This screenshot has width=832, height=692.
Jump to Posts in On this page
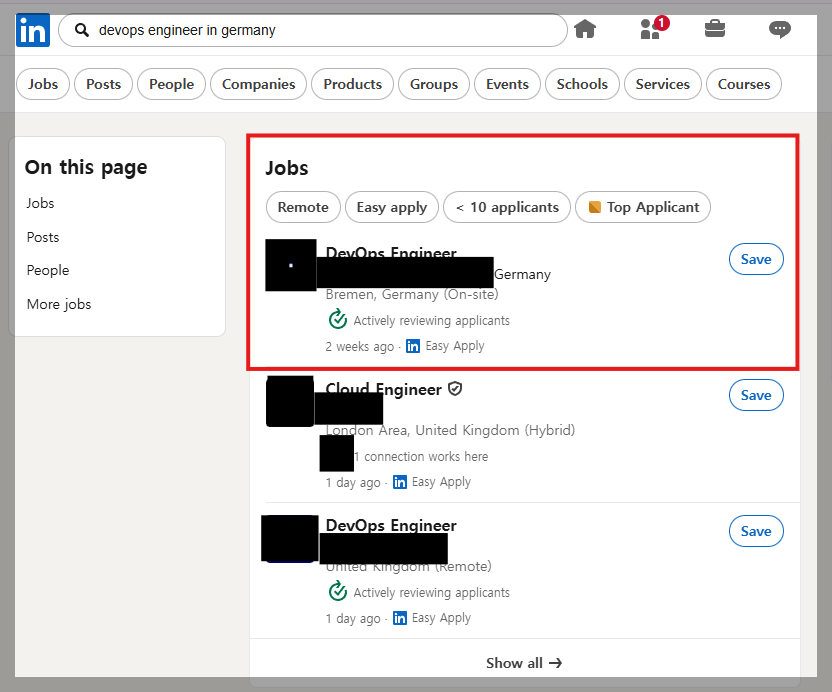pos(43,237)
